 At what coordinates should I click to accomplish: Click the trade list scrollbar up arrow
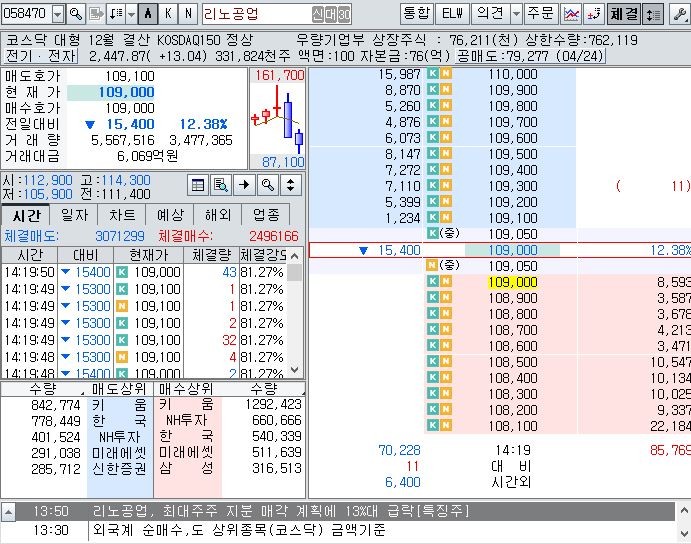tap(294, 255)
